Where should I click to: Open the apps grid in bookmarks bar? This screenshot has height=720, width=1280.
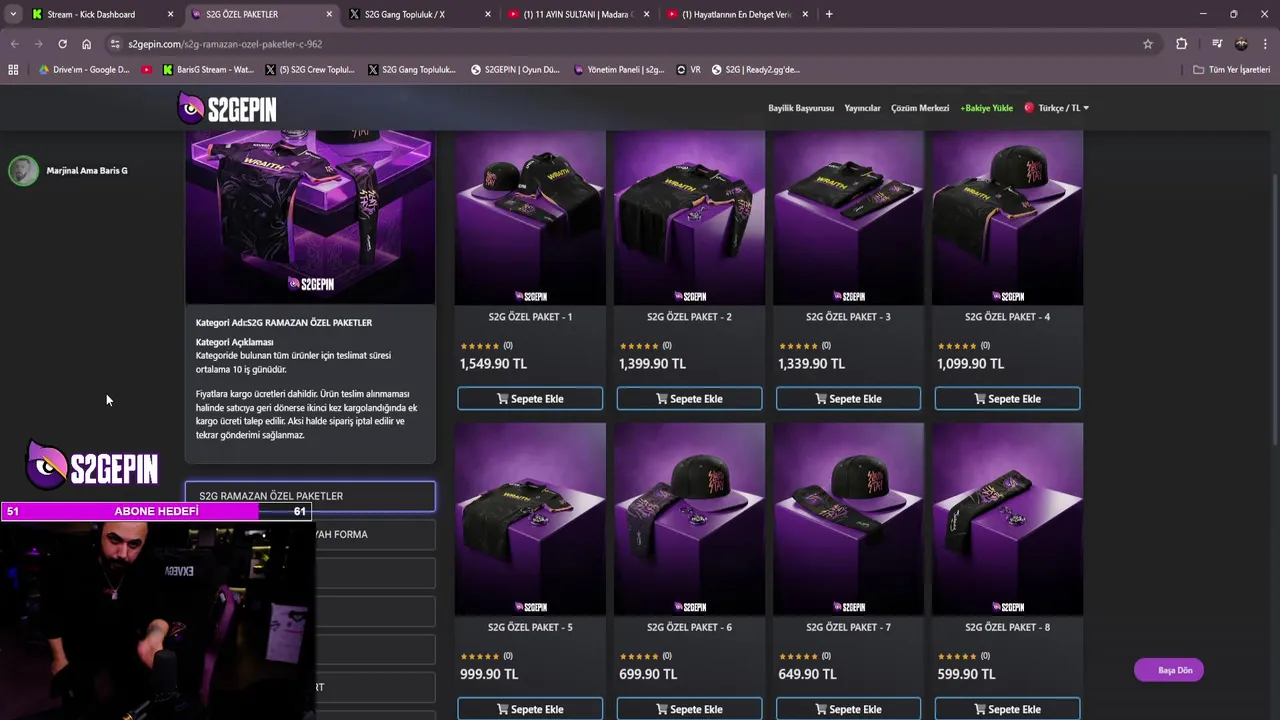13,70
